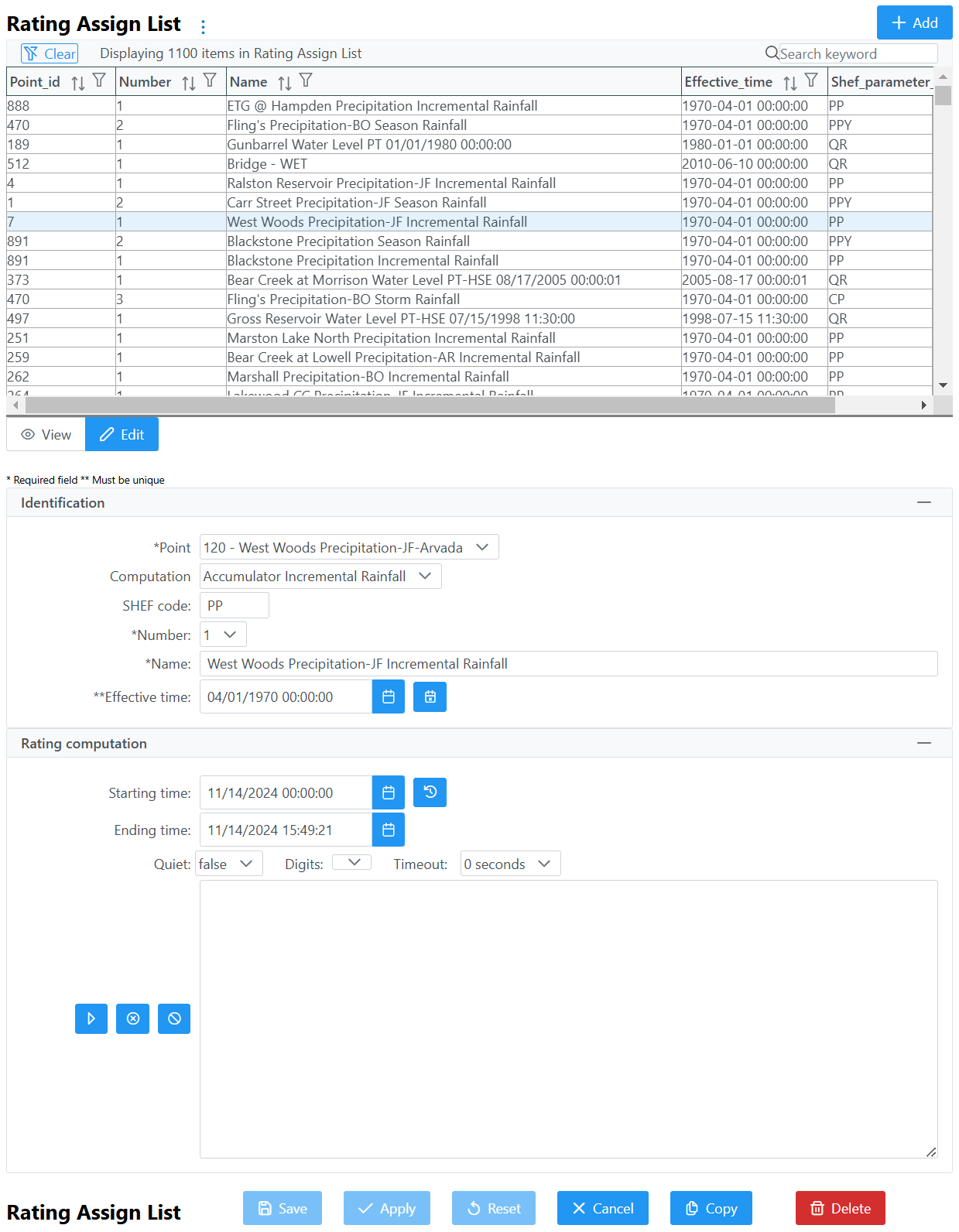Select row Marston Lake North Precipitation Incremental Rainfall
Screen dimensions: 959x1232
[x=469, y=338]
